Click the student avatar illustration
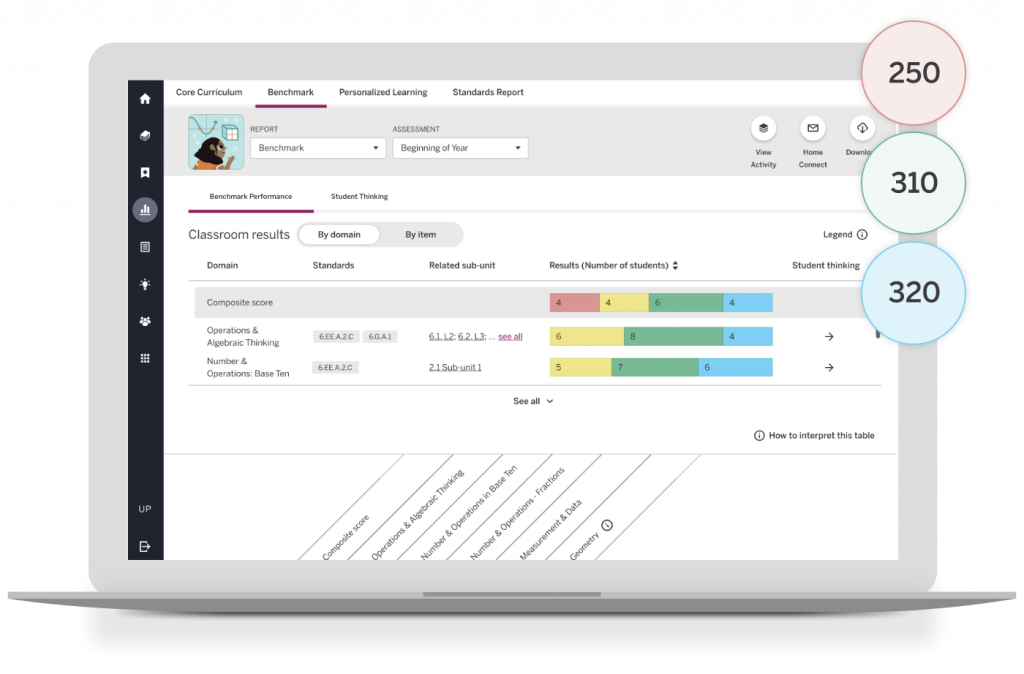The width and height of the screenshot is (1024, 674). (216, 142)
